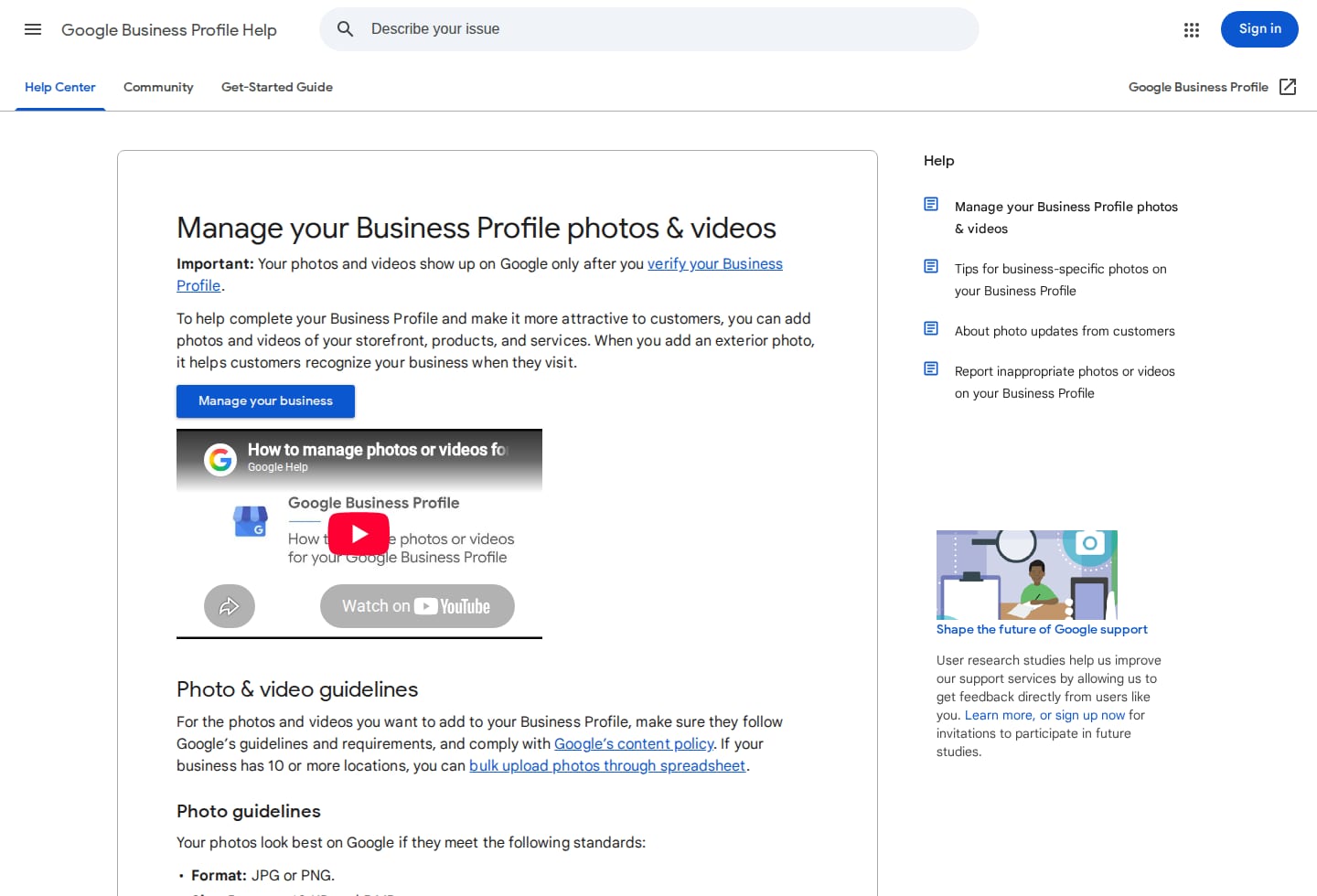
Task: Open the hamburger main menu
Action: (x=33, y=29)
